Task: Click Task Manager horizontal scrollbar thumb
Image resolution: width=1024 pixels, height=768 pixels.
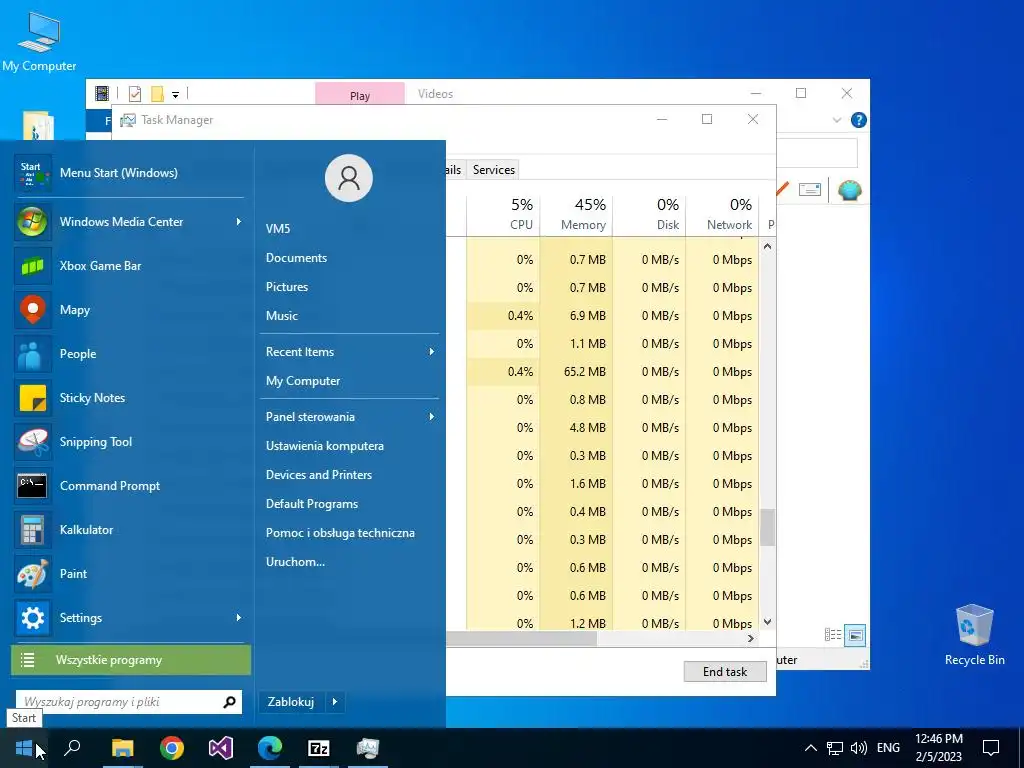Action: (521, 639)
